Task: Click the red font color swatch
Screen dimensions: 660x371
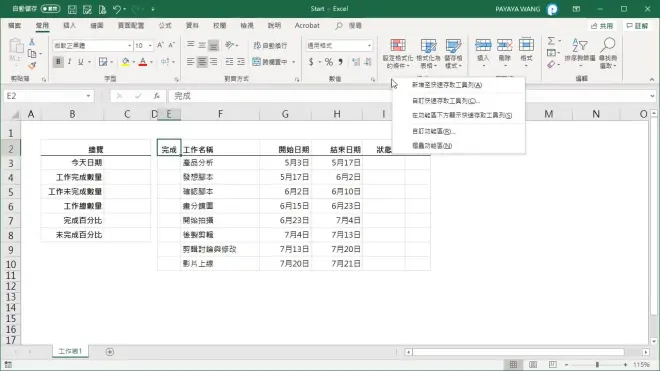Action: [143, 62]
